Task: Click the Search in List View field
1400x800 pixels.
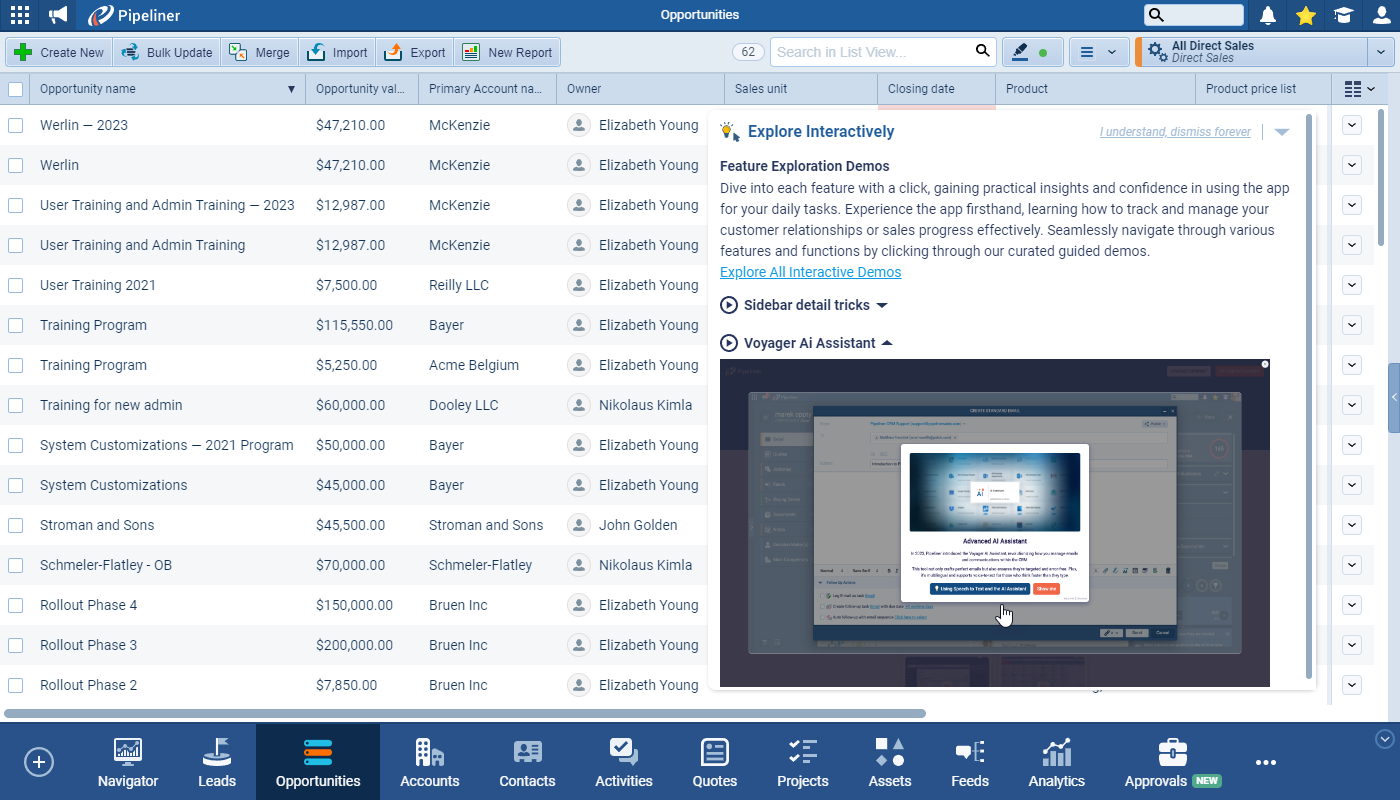Action: (870, 52)
